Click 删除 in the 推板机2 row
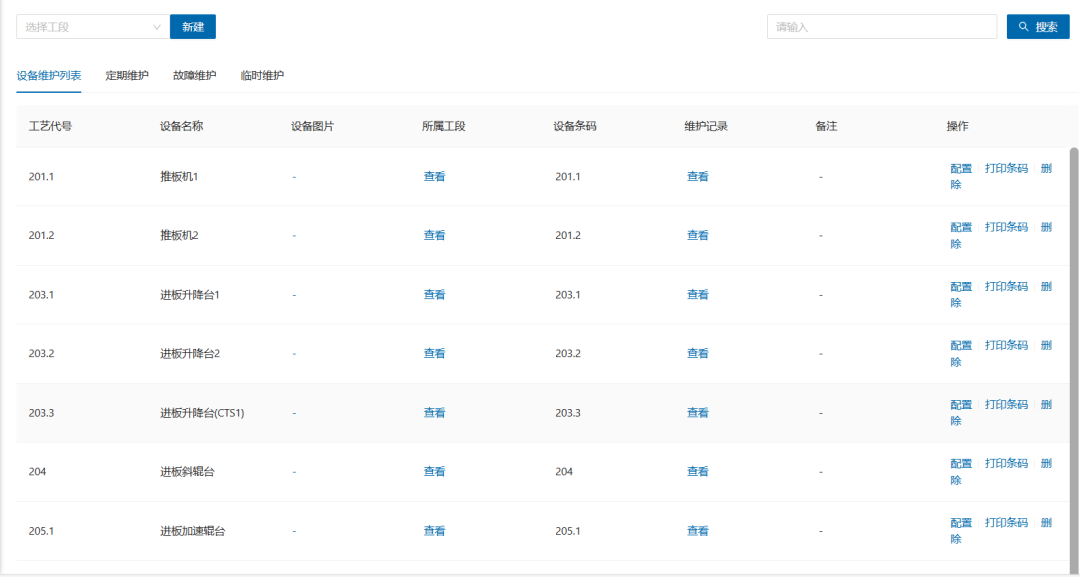The height and width of the screenshot is (577, 1080). click(1046, 227)
